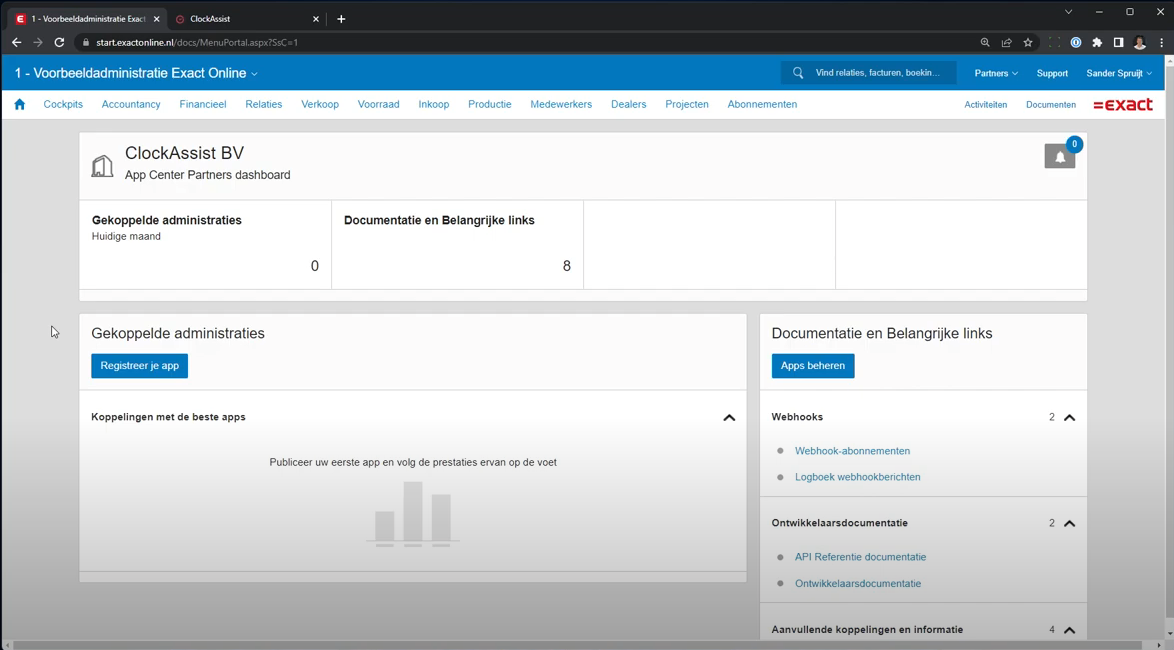This screenshot has height=650, width=1174.
Task: Open the notifications bell icon
Action: coord(1059,157)
